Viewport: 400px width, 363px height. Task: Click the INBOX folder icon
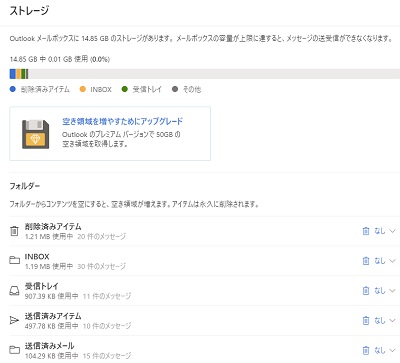14,260
